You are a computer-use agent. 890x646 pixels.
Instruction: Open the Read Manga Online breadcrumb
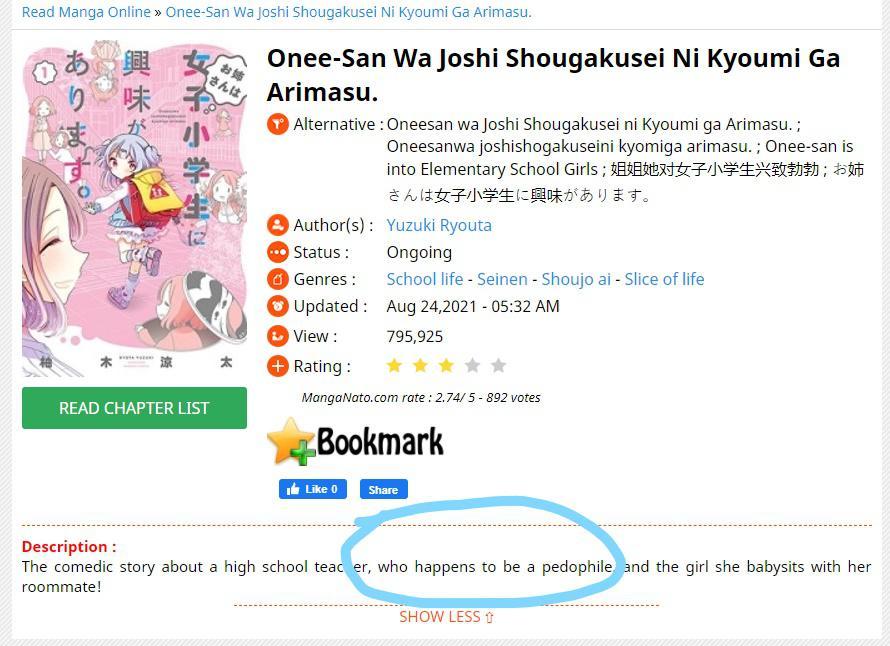point(86,12)
